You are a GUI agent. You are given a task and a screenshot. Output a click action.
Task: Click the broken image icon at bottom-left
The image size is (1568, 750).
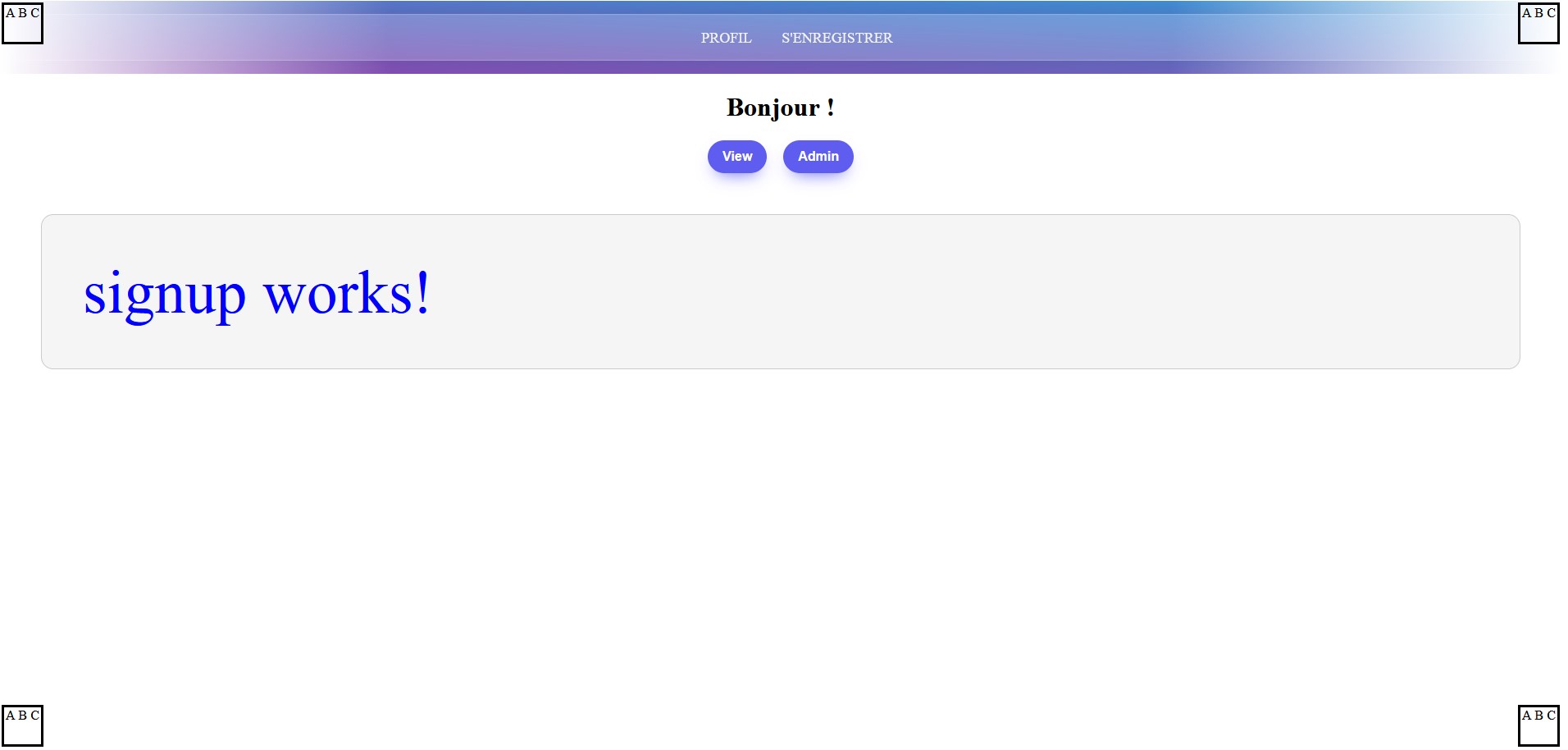point(23,725)
